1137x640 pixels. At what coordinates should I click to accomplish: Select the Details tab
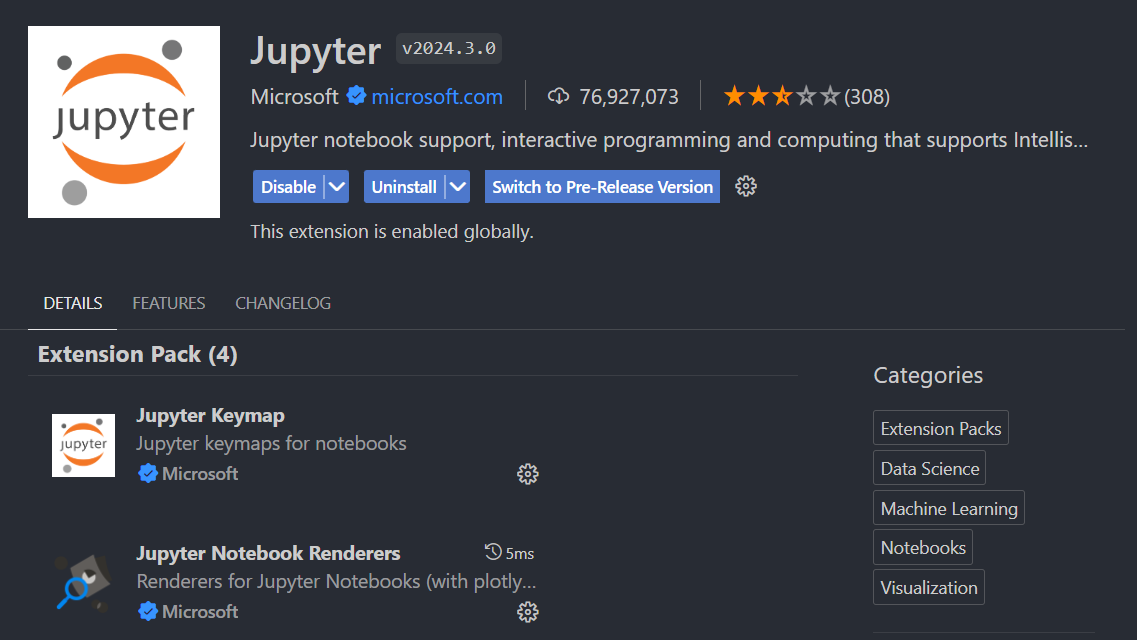73,303
